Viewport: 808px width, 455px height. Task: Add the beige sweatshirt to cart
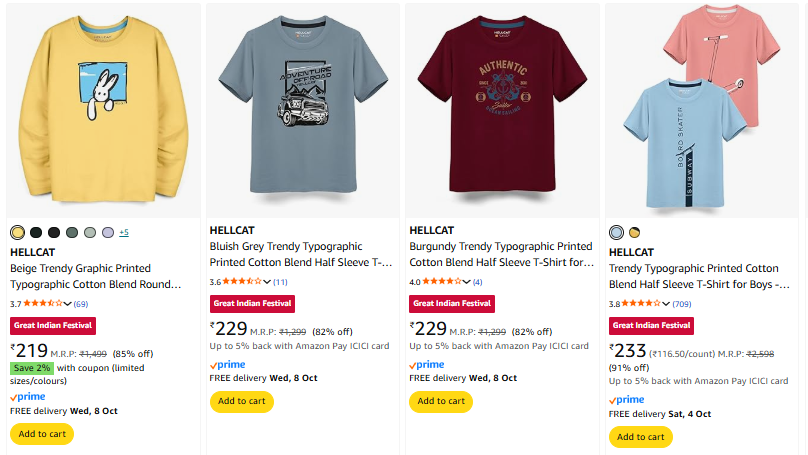[x=42, y=434]
